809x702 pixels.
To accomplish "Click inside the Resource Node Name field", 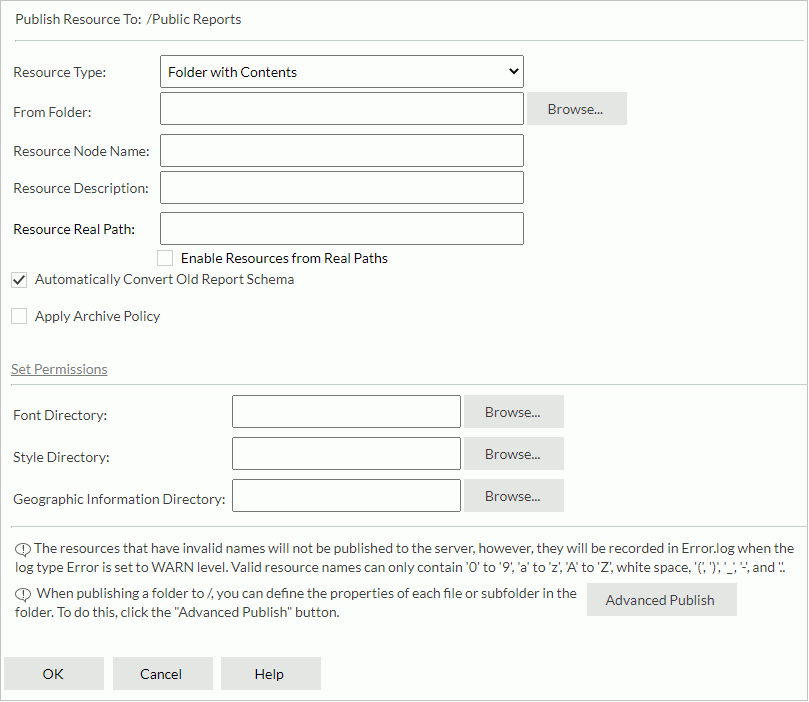I will [x=340, y=150].
